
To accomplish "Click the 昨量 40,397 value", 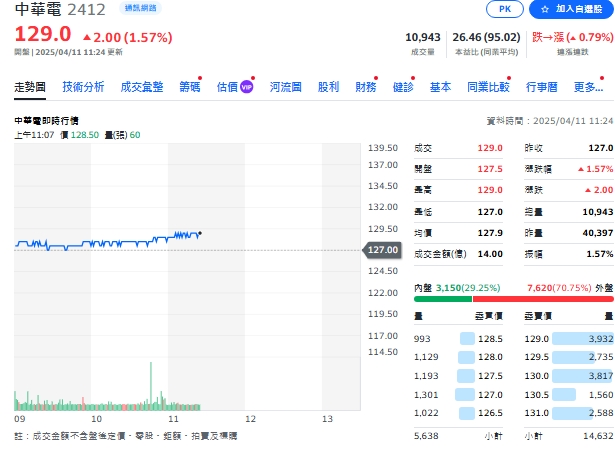I will coord(598,233).
